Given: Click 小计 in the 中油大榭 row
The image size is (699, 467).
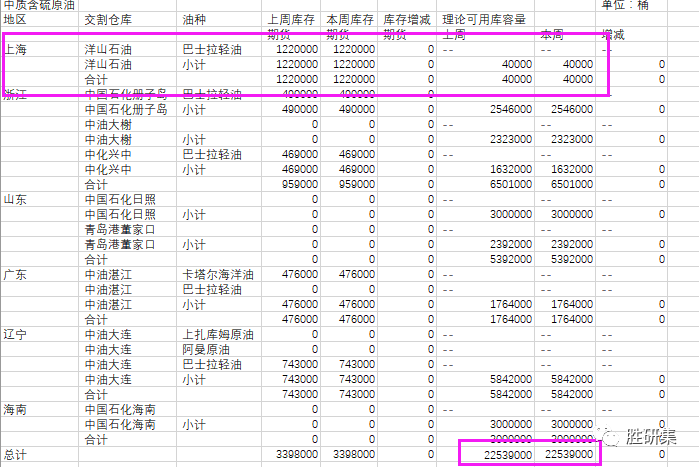Looking at the screenshot, I should [194, 139].
